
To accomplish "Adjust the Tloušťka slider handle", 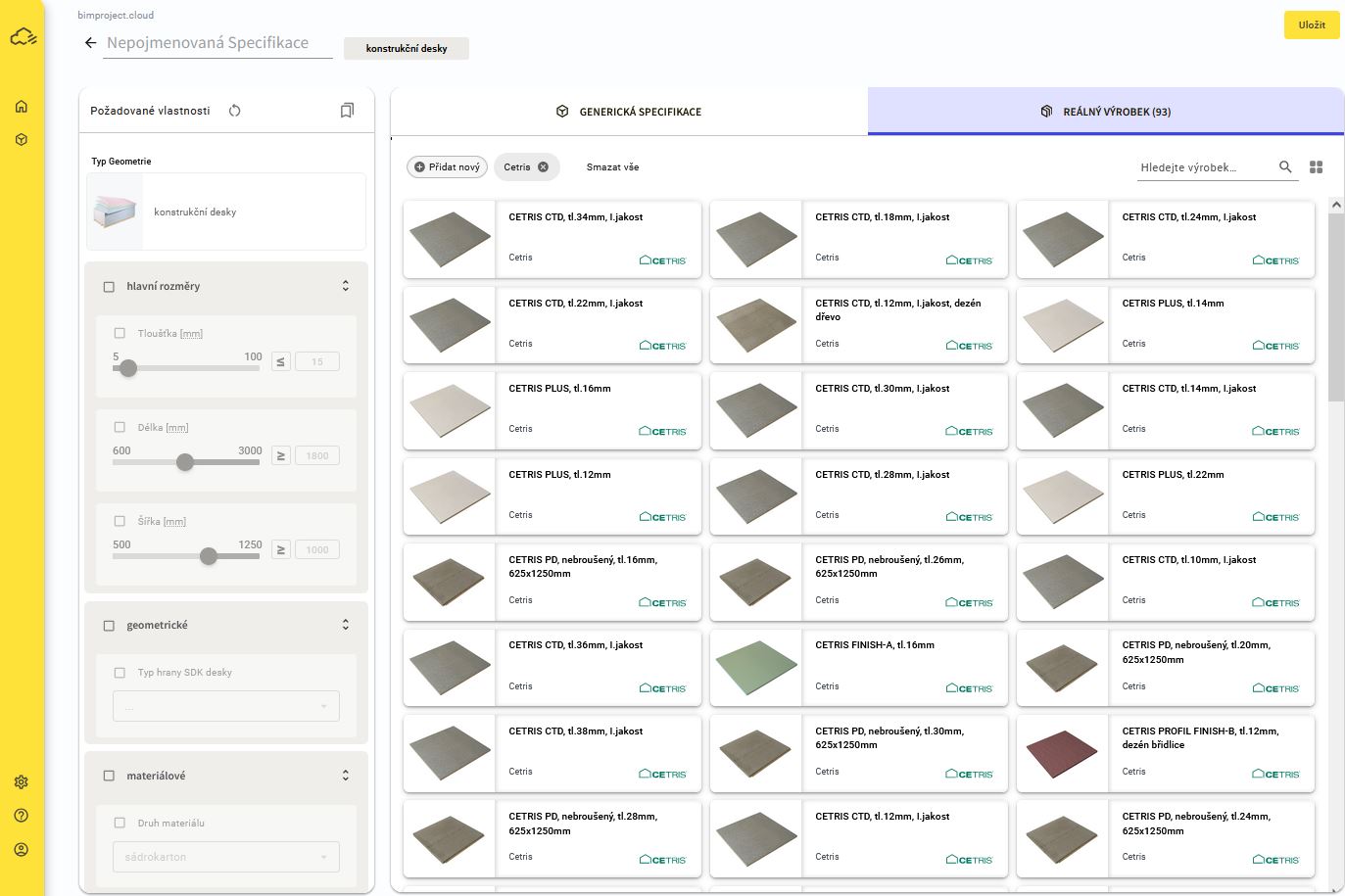I will click(x=128, y=368).
